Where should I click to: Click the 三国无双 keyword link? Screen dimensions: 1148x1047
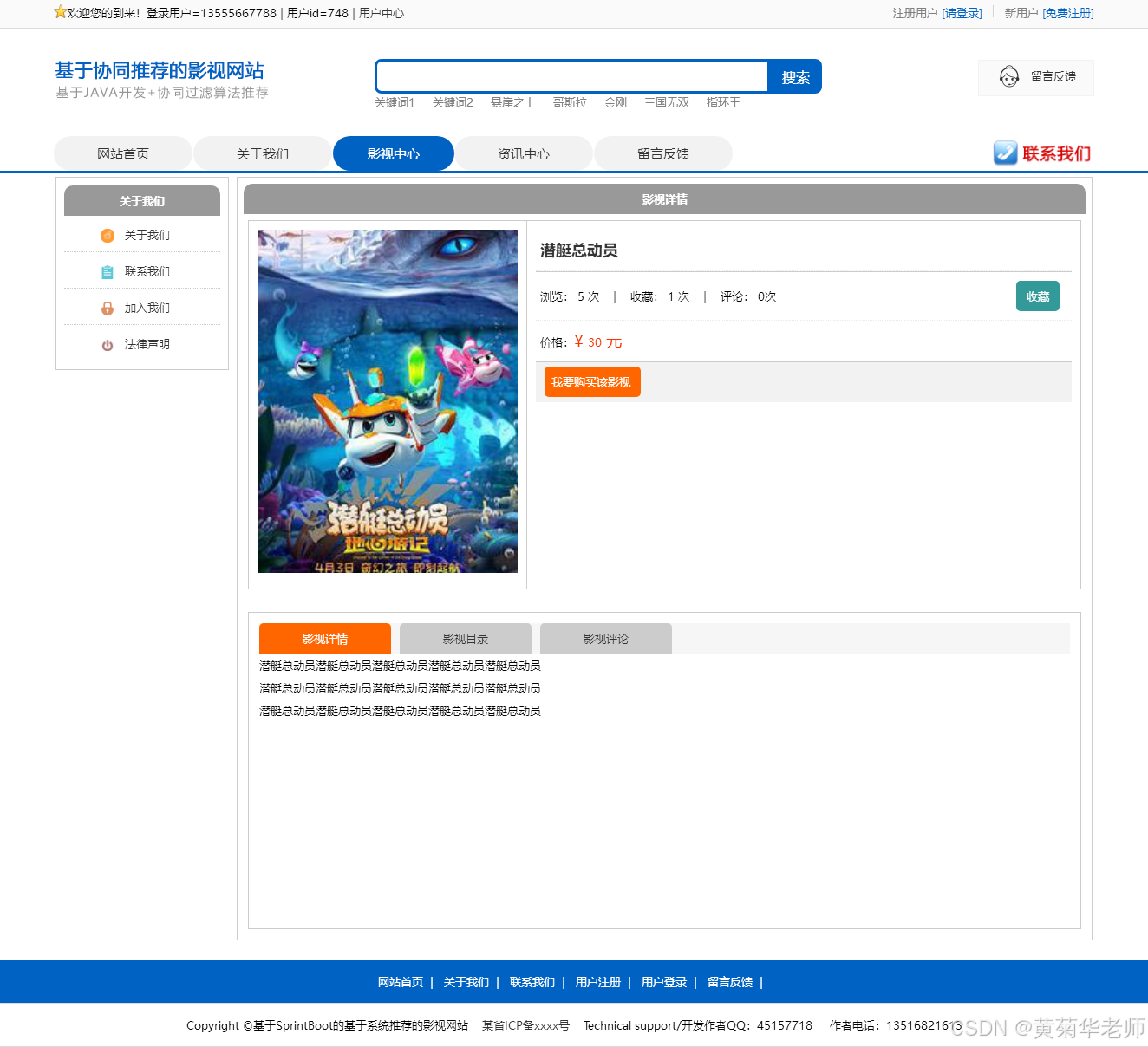click(x=667, y=102)
